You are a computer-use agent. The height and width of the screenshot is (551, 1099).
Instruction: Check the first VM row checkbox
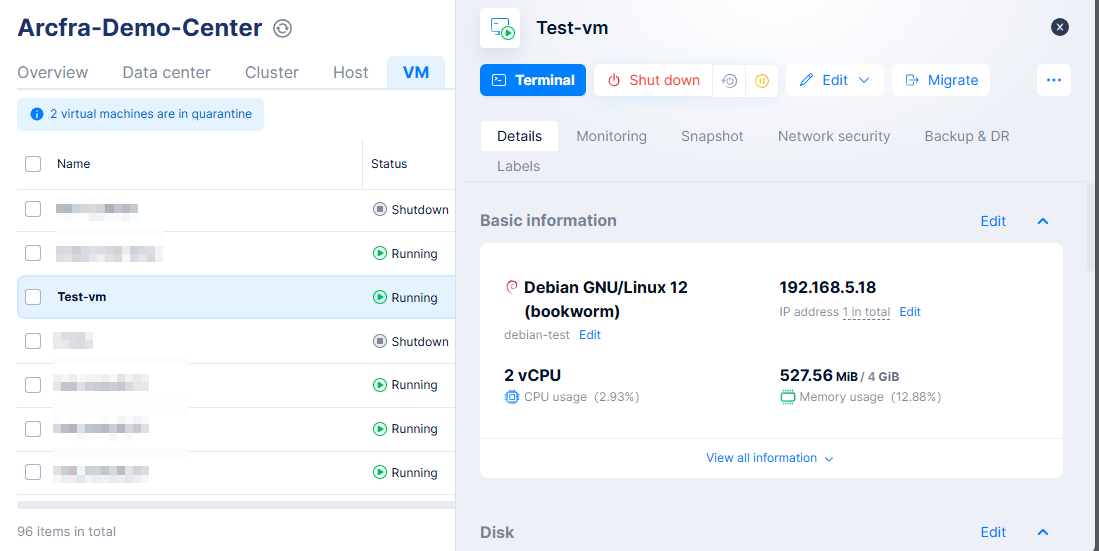pos(33,209)
